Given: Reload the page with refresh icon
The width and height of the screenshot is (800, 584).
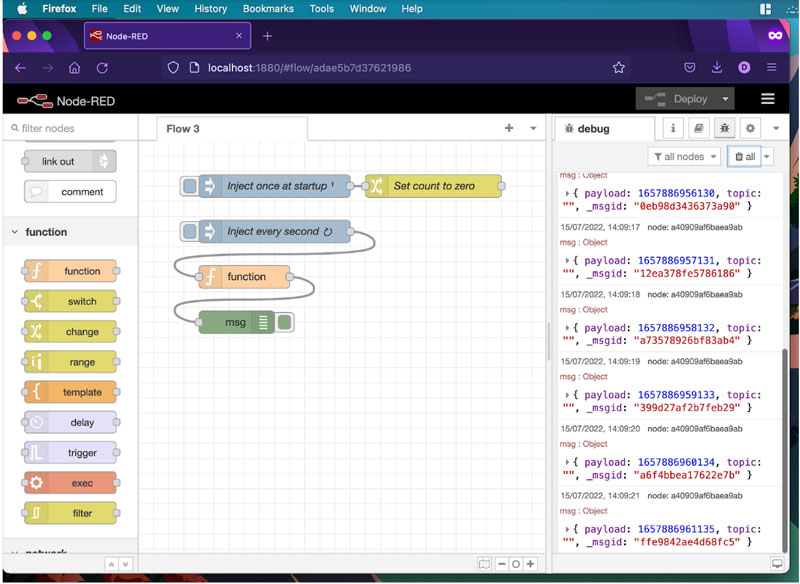Looking at the screenshot, I should coord(102,68).
